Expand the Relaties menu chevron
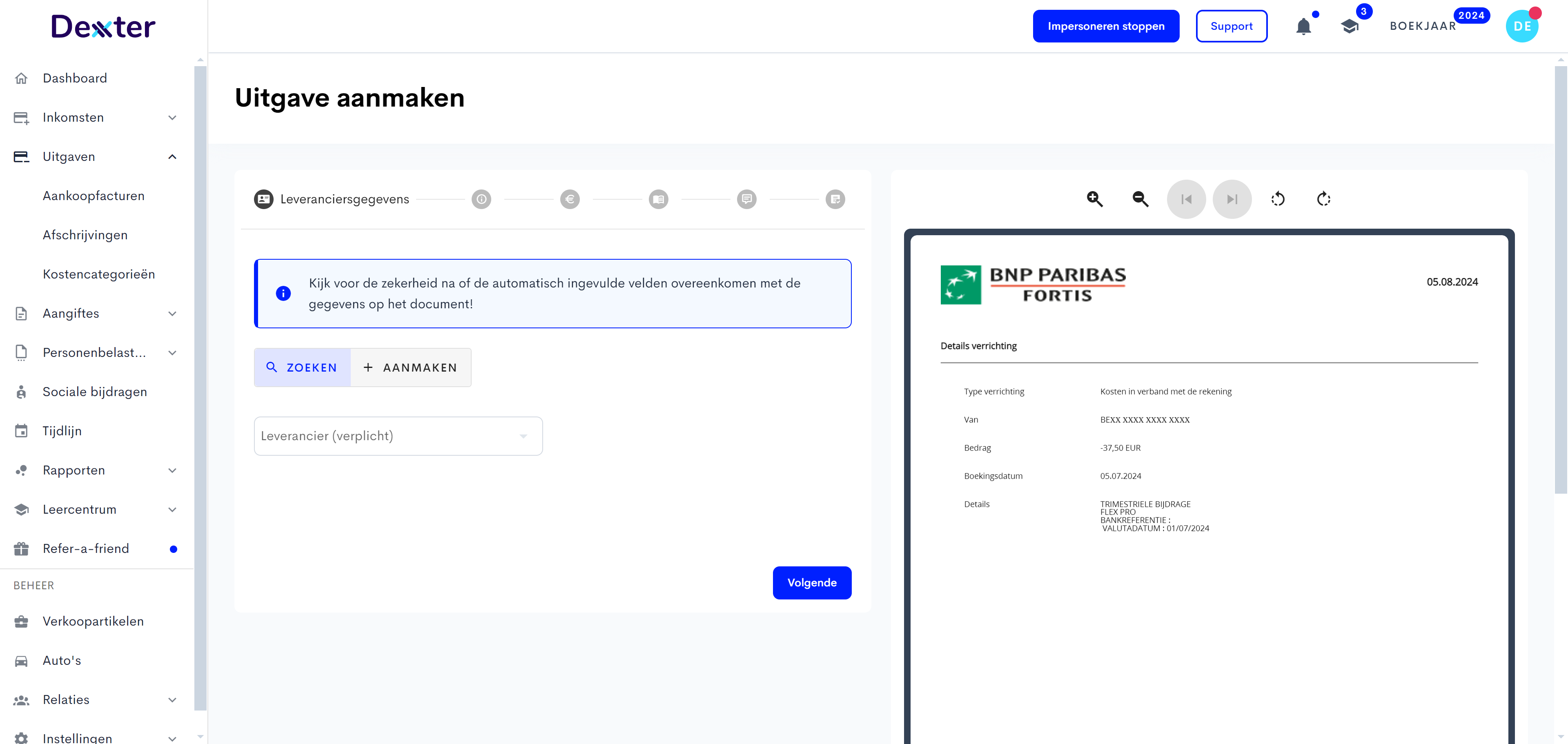The image size is (1568, 744). click(x=172, y=700)
